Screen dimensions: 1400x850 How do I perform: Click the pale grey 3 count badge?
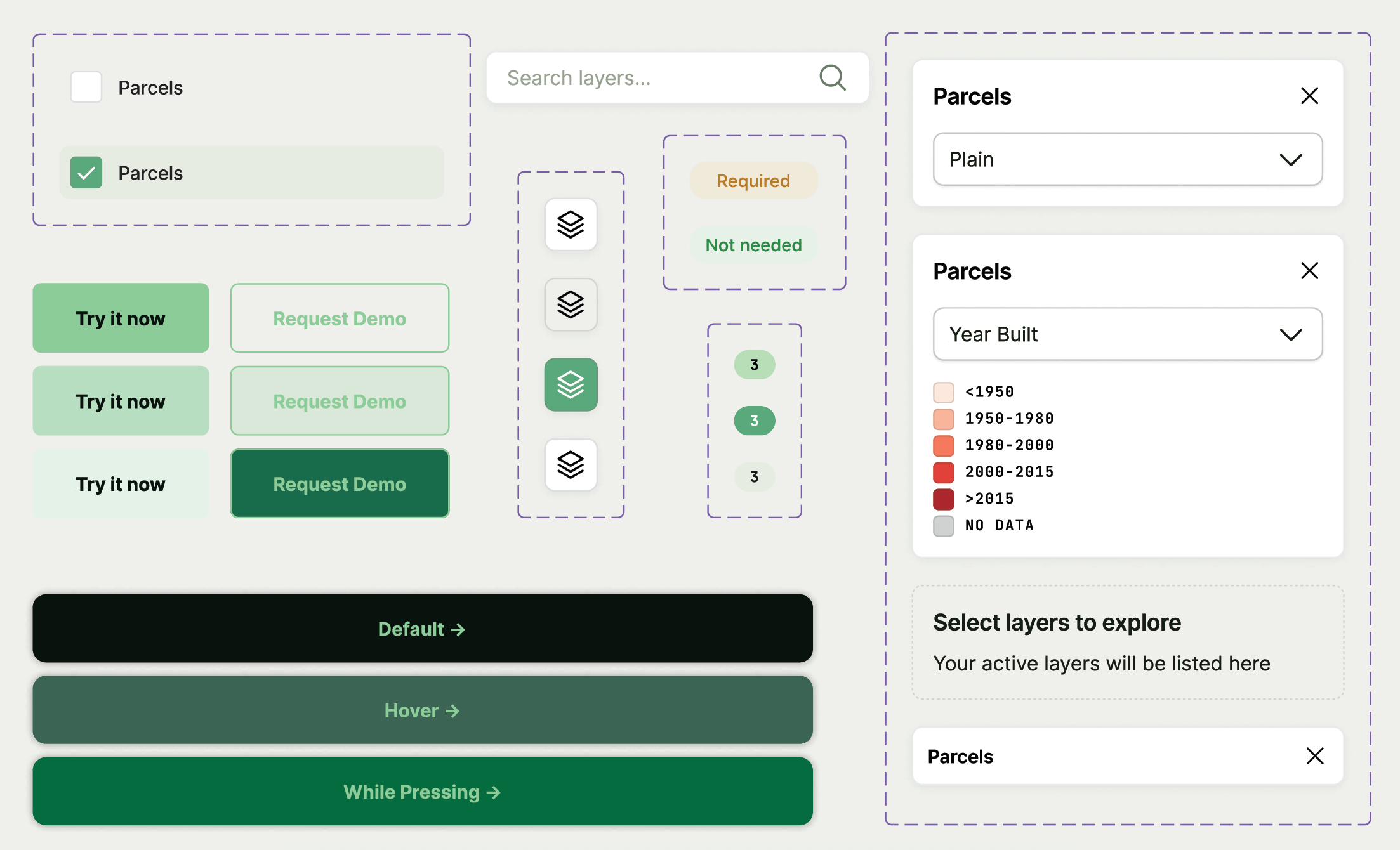click(x=755, y=477)
